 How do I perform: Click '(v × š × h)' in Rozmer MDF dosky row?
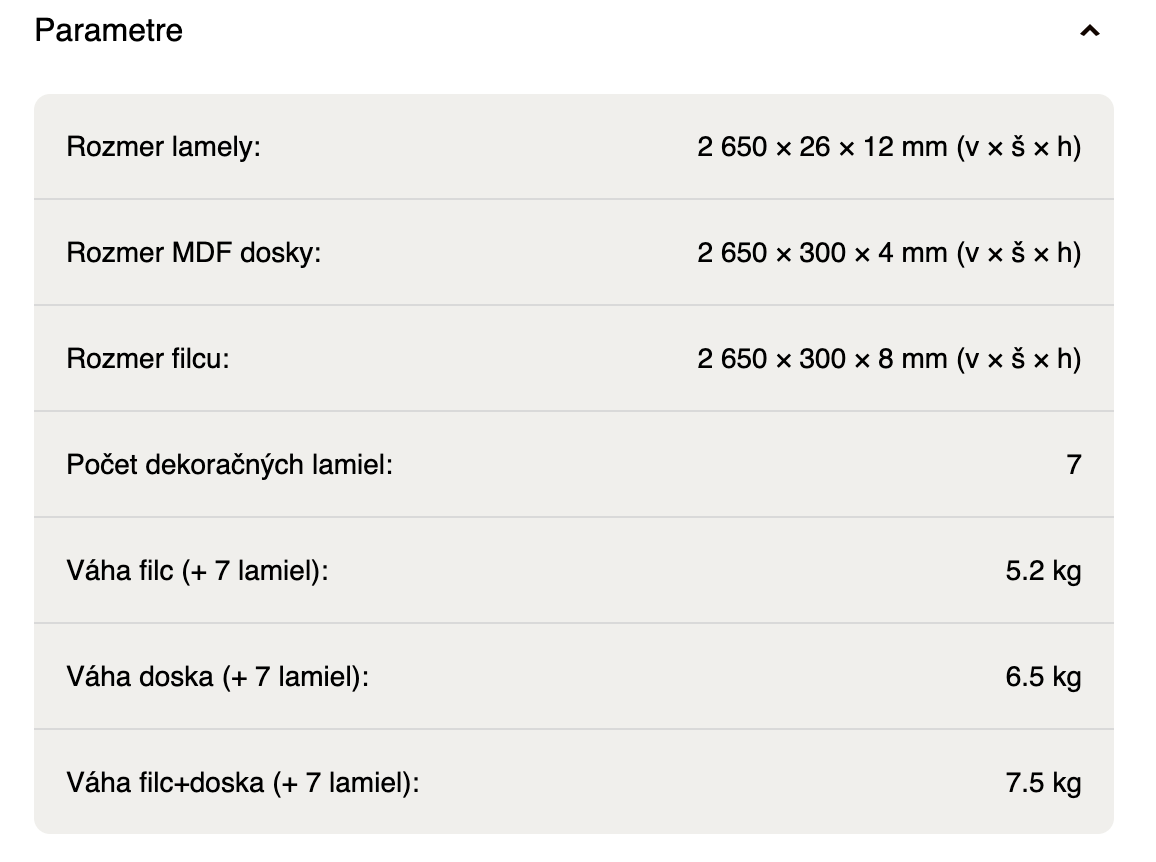coord(1019,253)
